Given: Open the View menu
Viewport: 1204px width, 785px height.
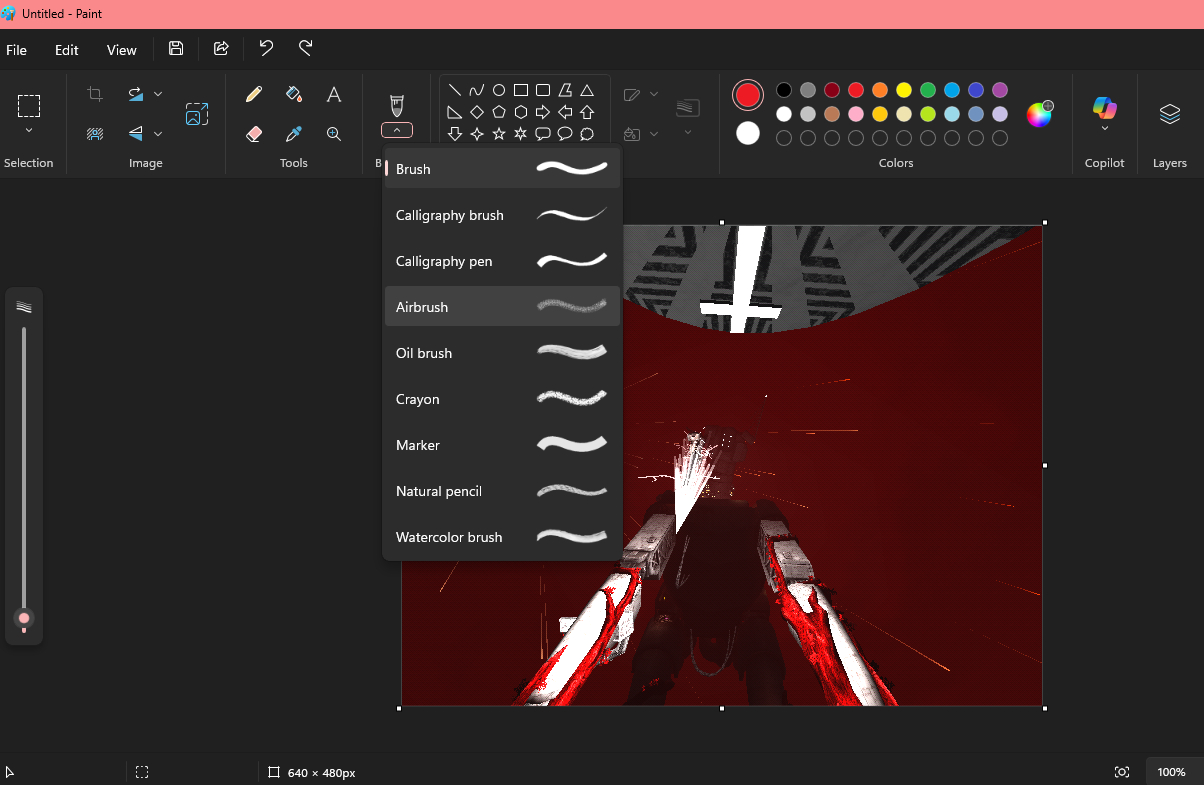Looking at the screenshot, I should coord(122,50).
